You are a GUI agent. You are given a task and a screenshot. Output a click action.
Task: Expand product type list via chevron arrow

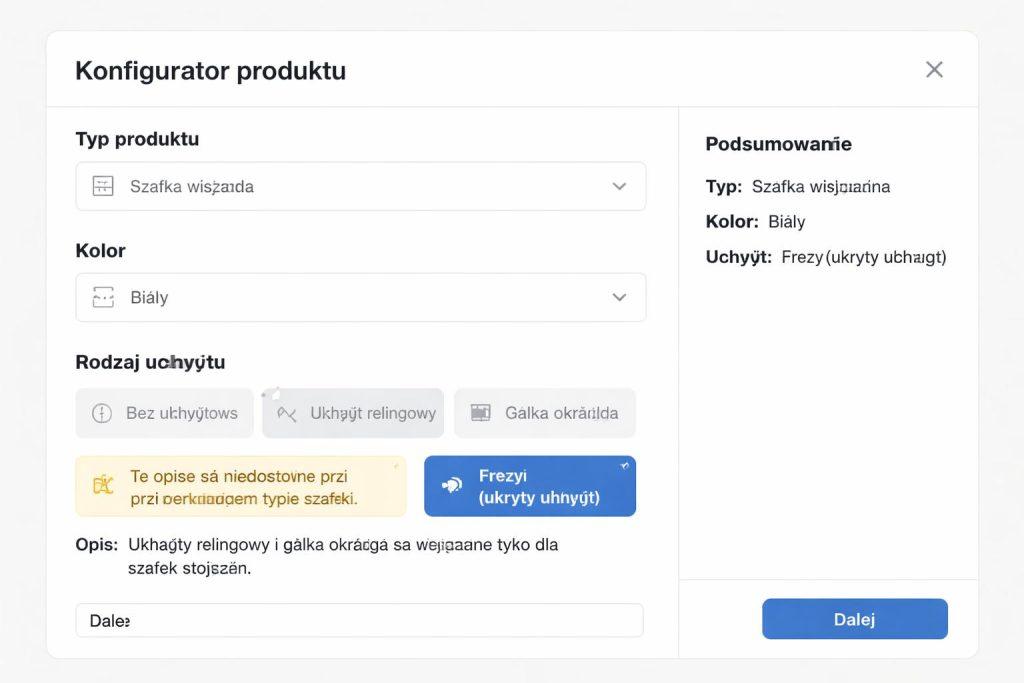point(619,186)
